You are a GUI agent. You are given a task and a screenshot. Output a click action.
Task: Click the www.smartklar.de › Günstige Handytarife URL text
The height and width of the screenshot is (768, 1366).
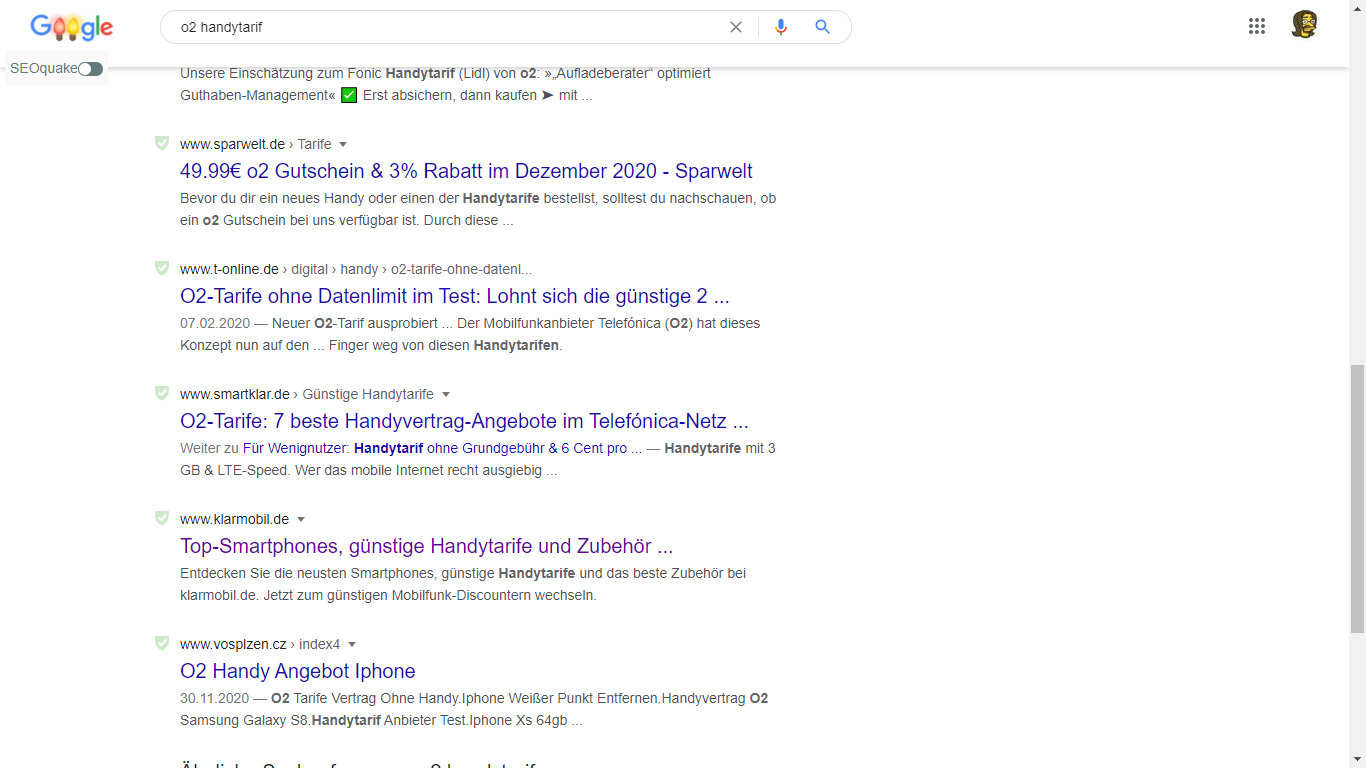(307, 394)
